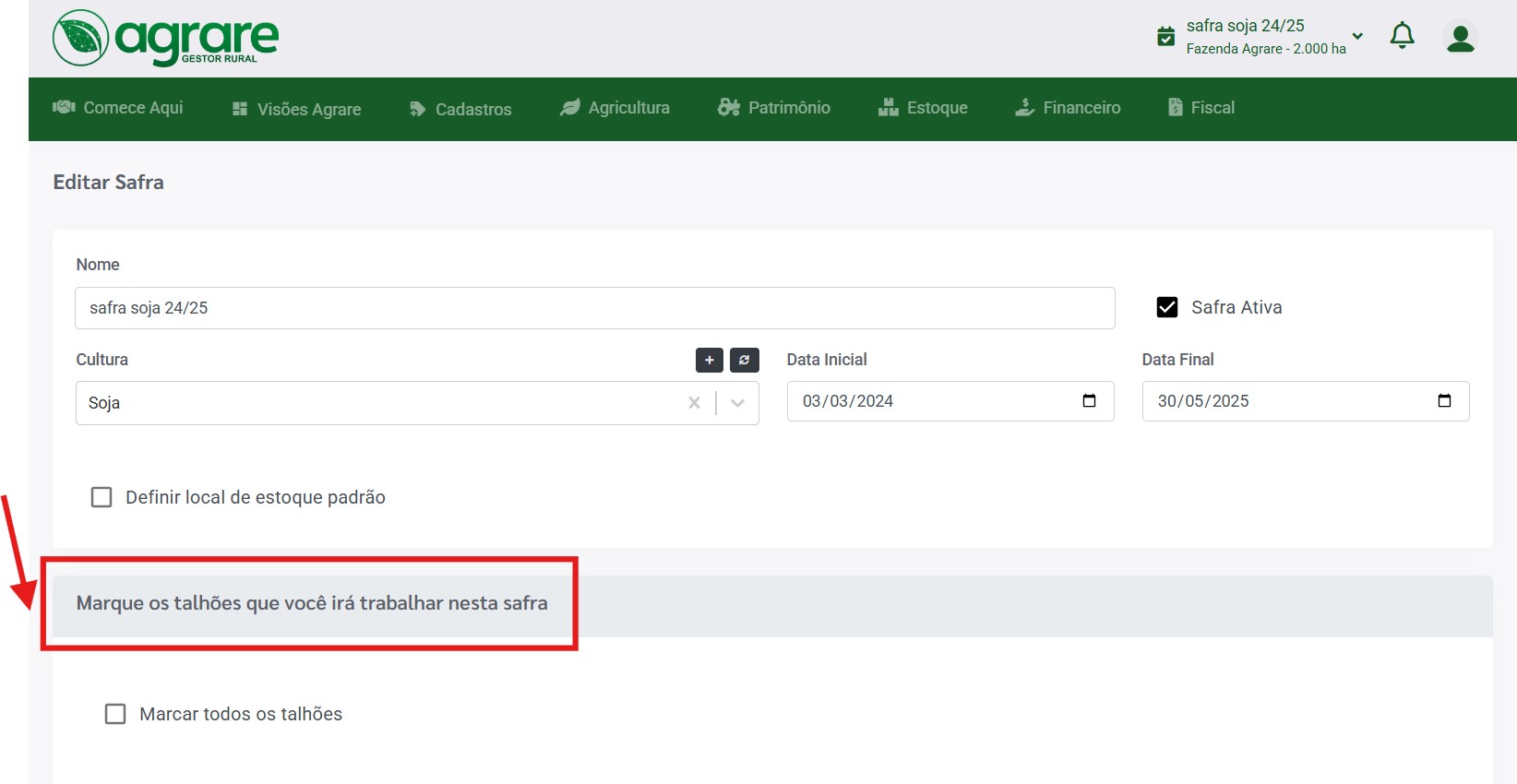Uncheck the Safra Ativa checkbox

tap(1167, 307)
